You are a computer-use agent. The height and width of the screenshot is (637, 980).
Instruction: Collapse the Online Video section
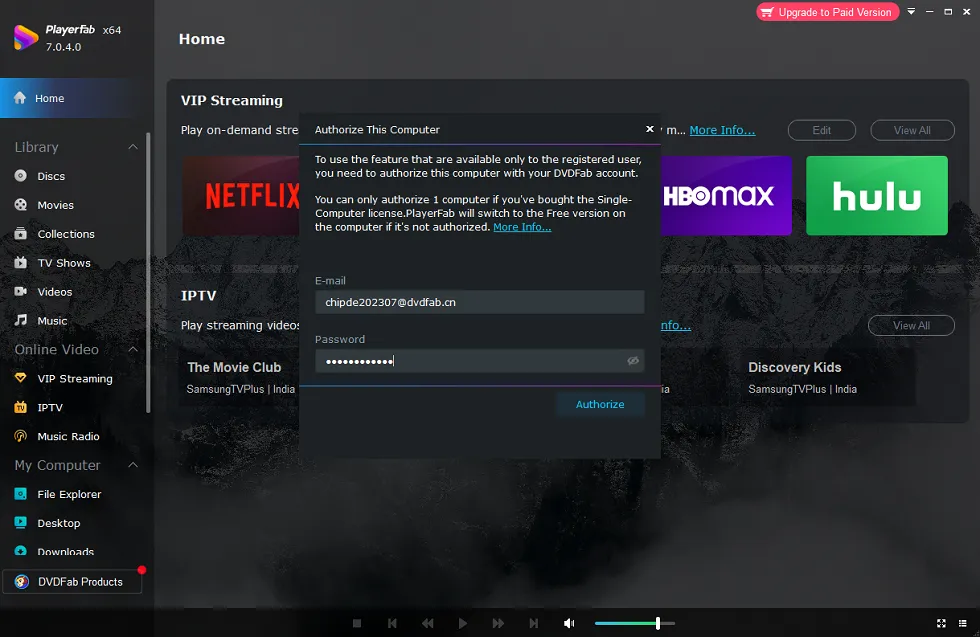[133, 350]
